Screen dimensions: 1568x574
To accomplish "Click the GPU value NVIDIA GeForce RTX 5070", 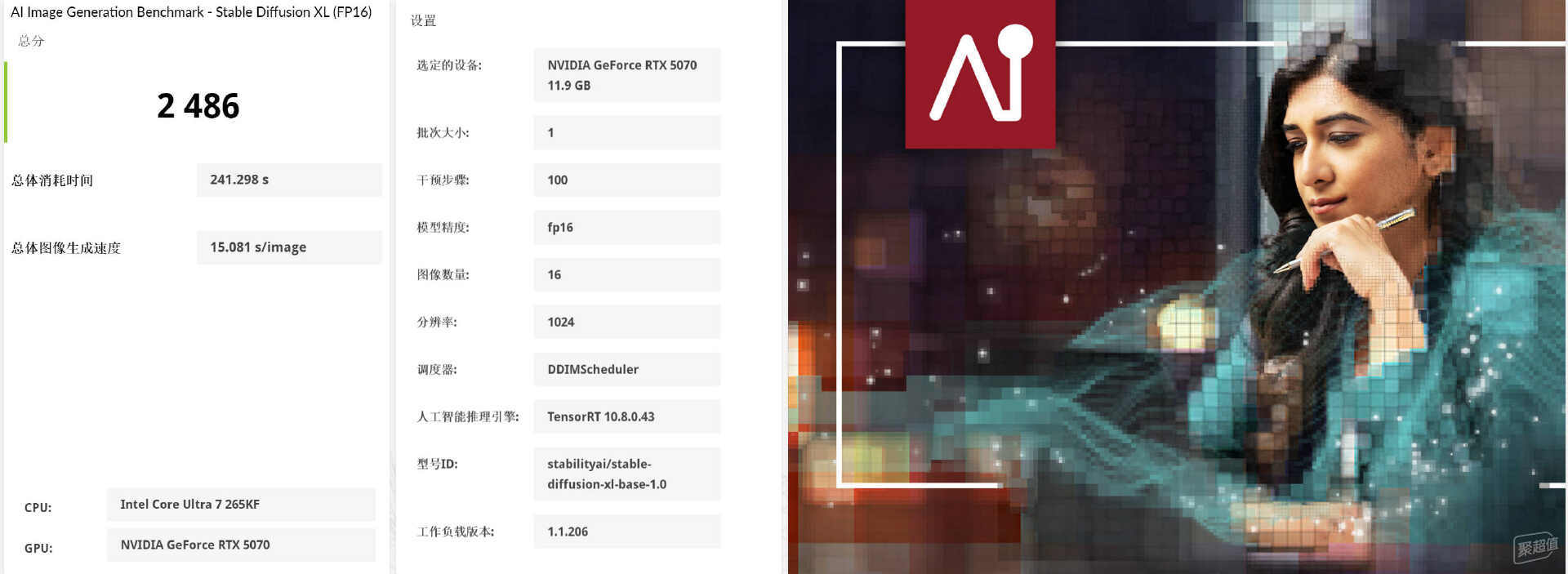I will (x=241, y=545).
